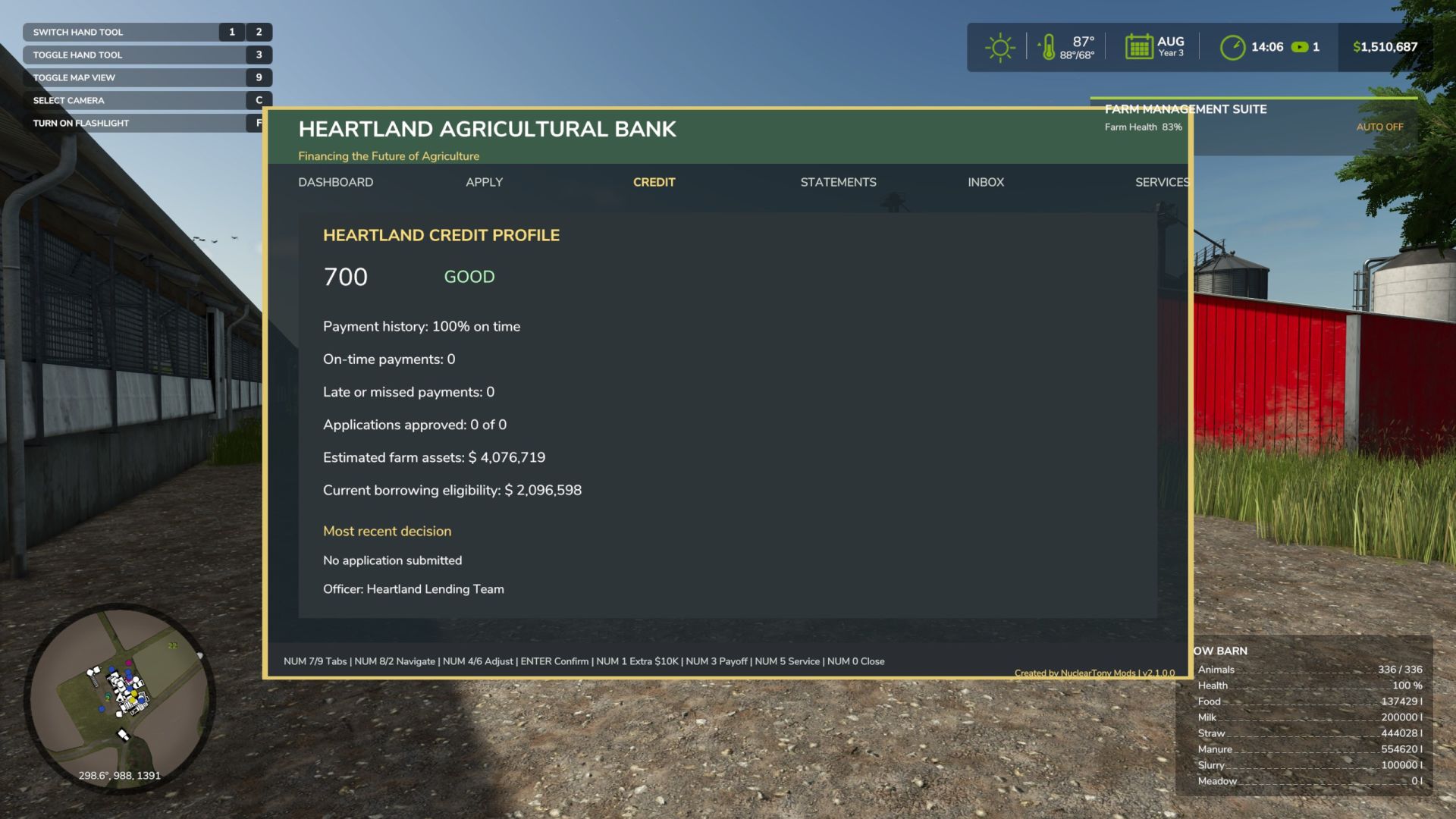Click the thermometer temperature icon
Image resolution: width=1456 pixels, height=819 pixels.
1047,47
